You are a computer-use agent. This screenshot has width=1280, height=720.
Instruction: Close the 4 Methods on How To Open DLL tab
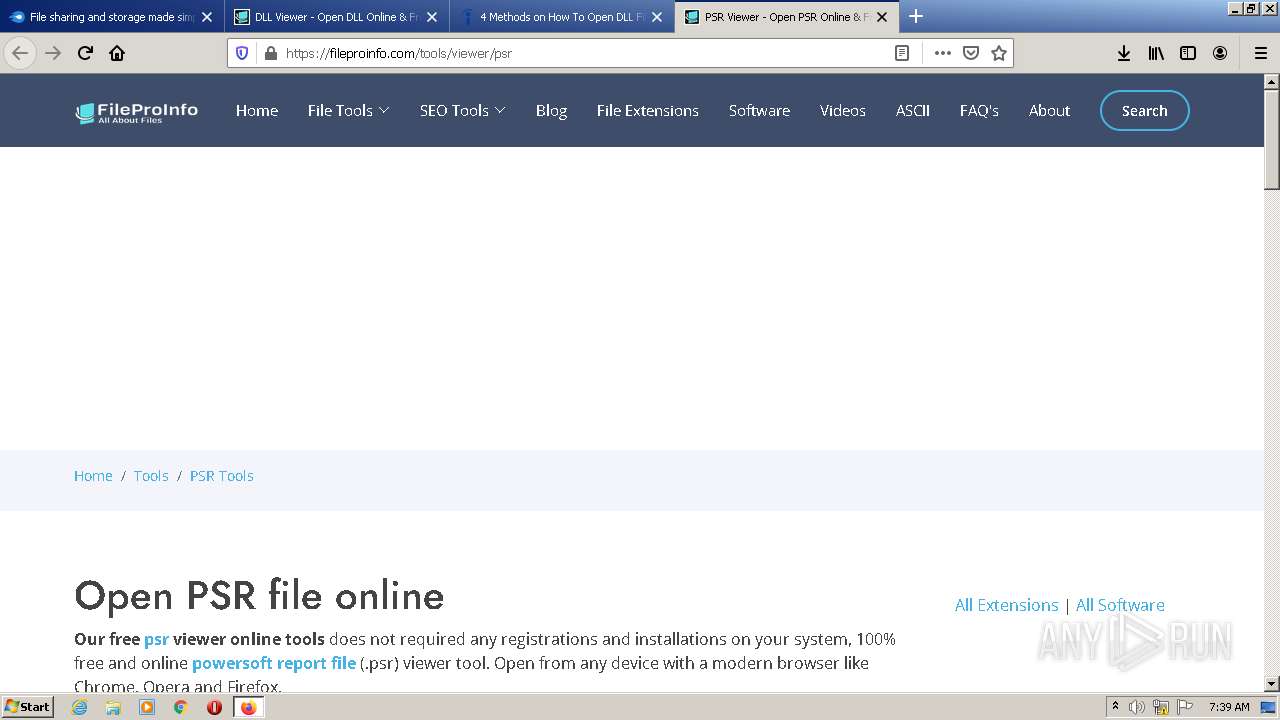pos(657,17)
